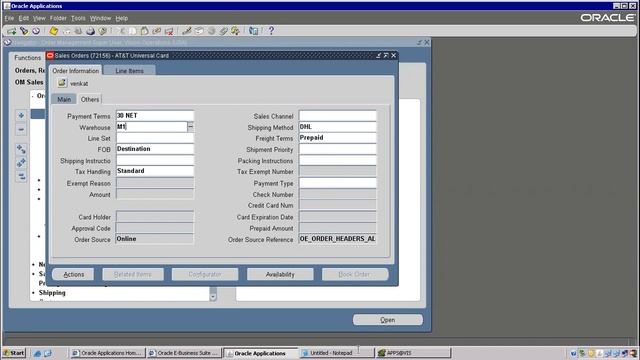Click the Navigator collapse all icon

click(21, 176)
